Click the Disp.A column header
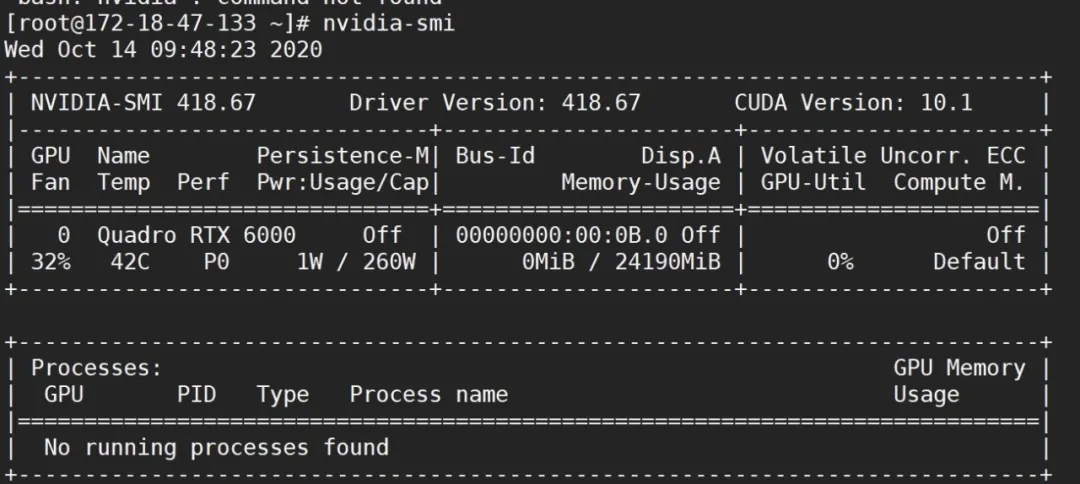The height and width of the screenshot is (484, 1080). pos(681,156)
